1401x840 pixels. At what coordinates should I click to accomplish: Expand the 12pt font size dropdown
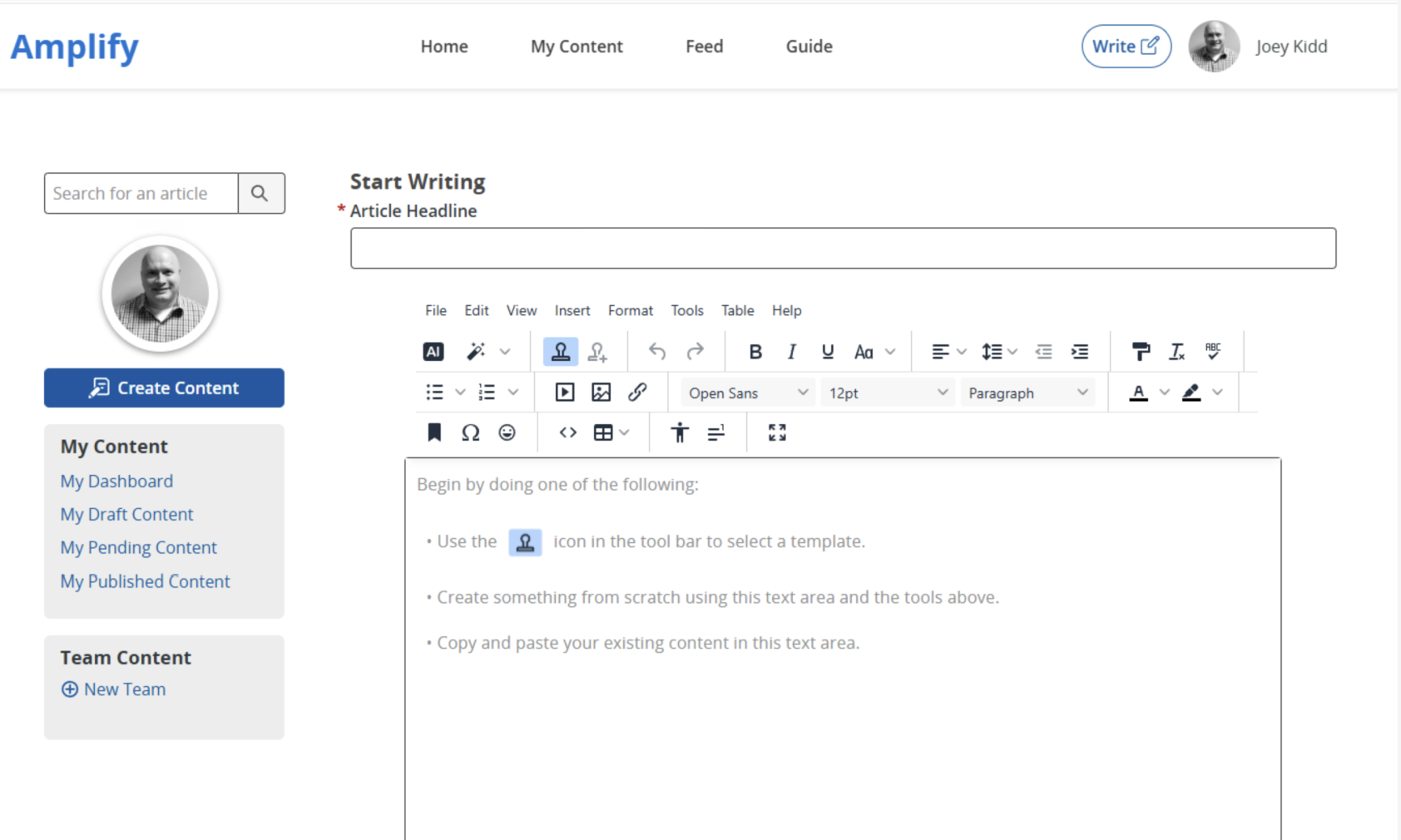click(887, 393)
